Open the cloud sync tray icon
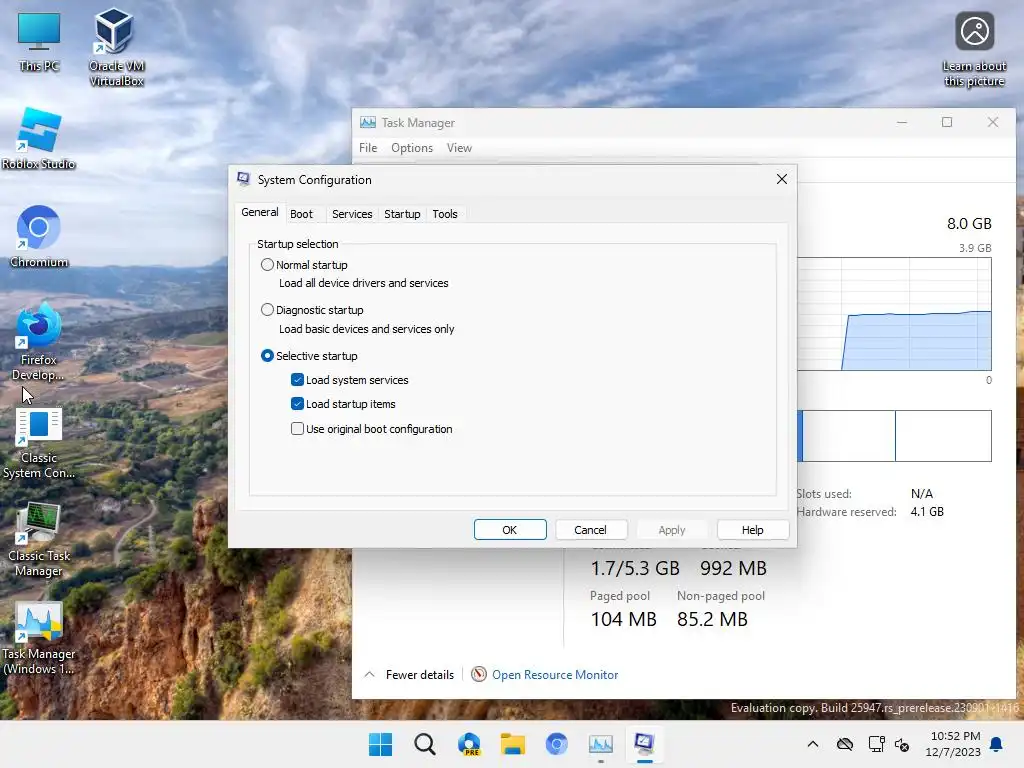The width and height of the screenshot is (1024, 768). tap(844, 744)
